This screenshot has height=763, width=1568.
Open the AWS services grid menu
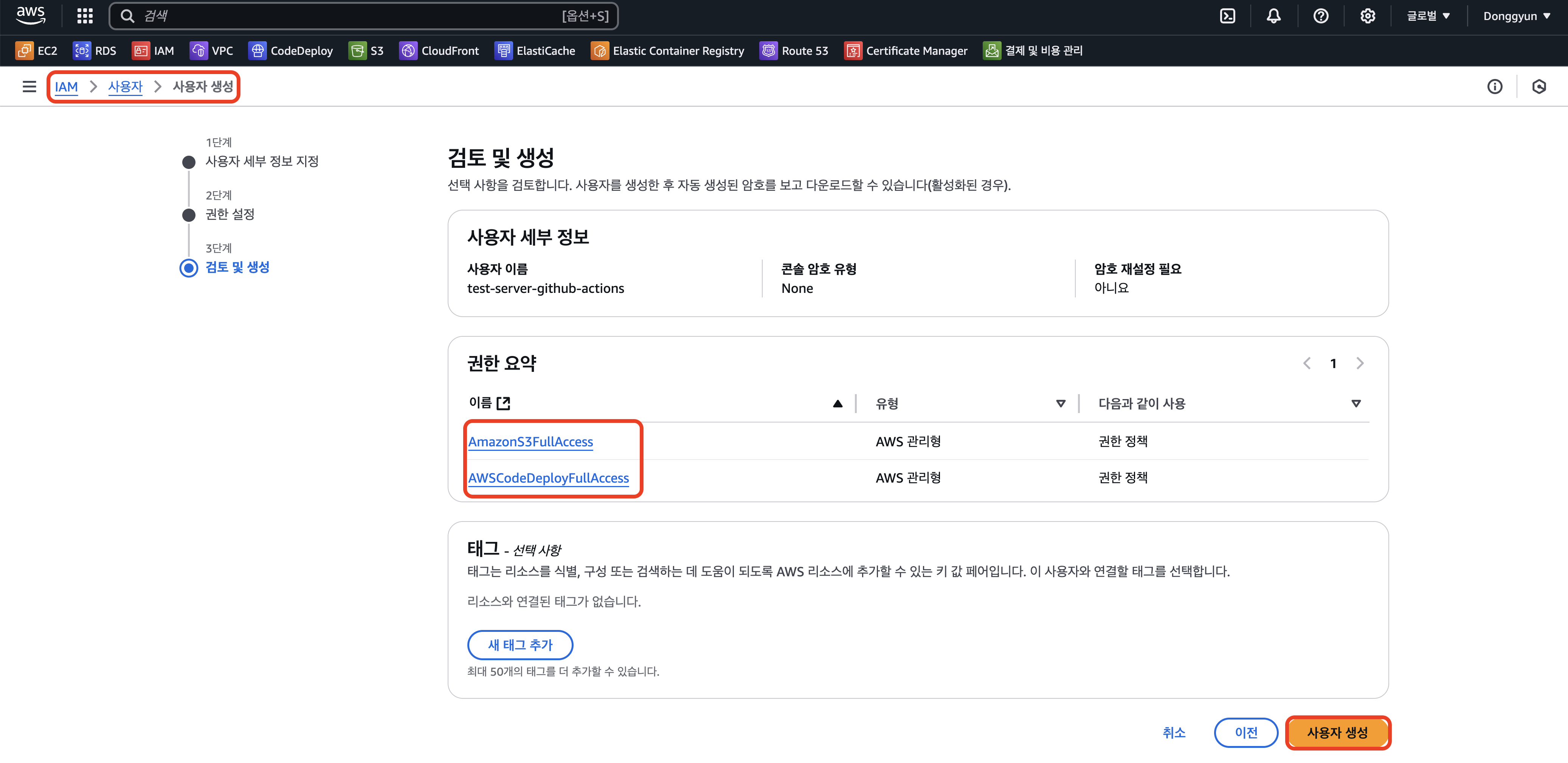coord(85,16)
